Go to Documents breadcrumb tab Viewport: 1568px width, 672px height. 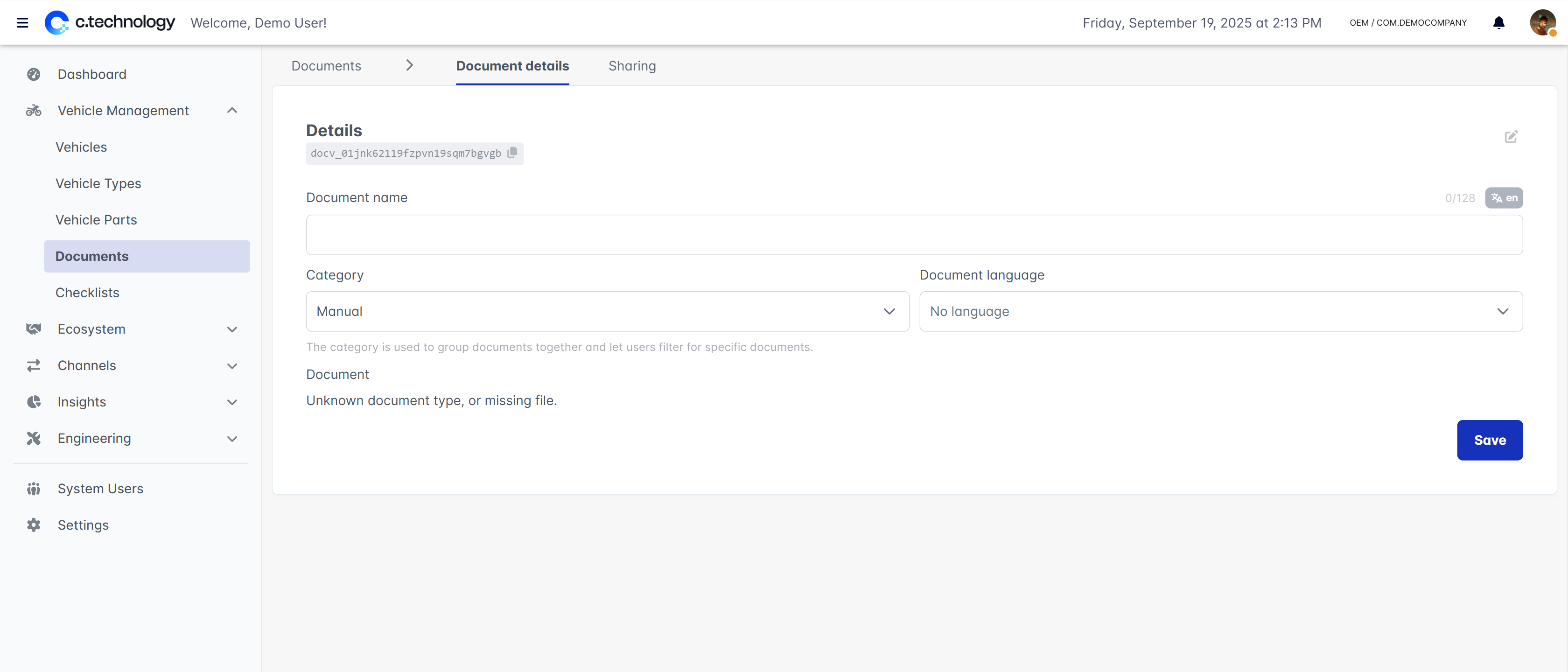click(x=326, y=66)
